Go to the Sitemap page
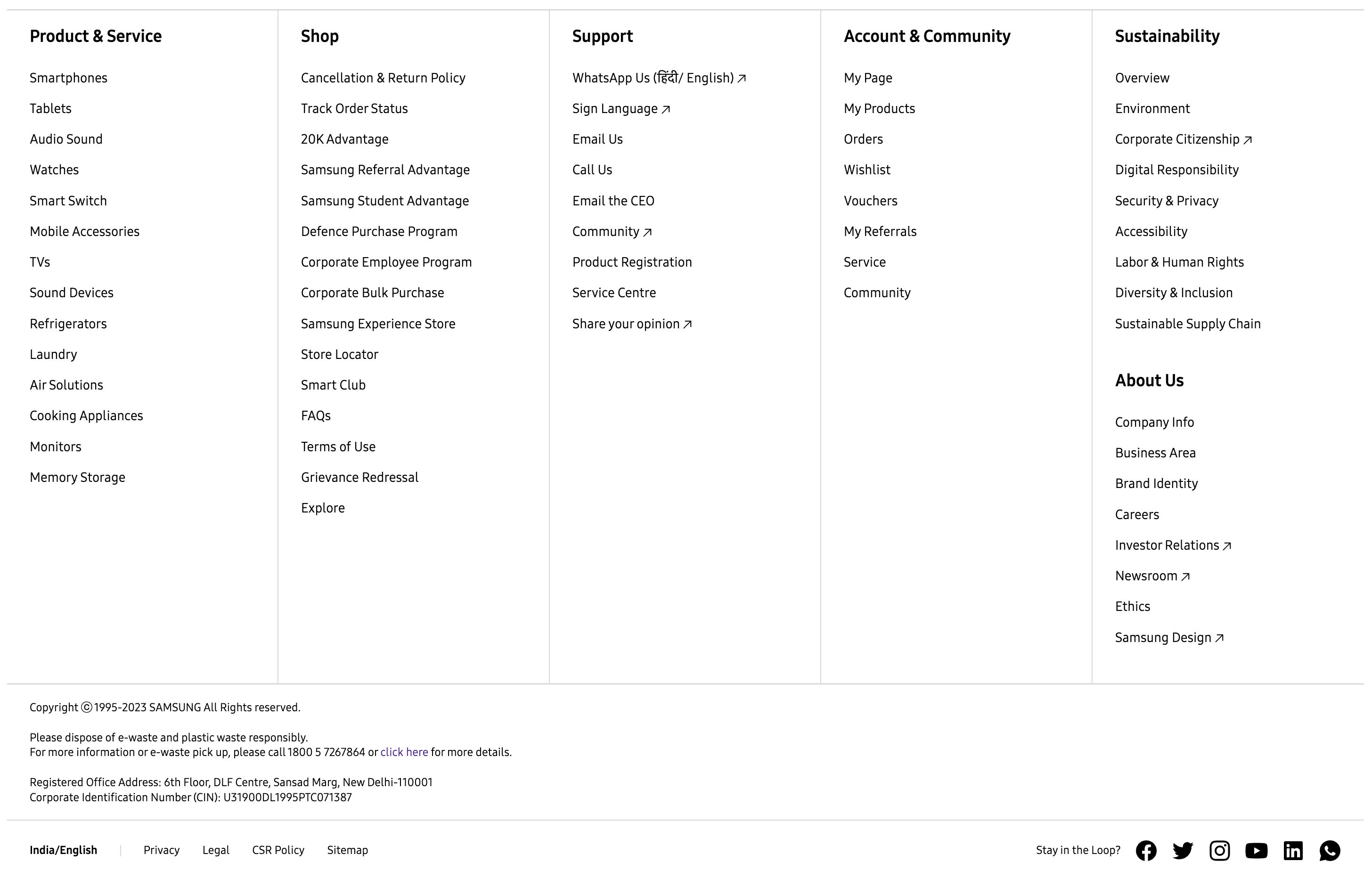1372x878 pixels. 347,851
